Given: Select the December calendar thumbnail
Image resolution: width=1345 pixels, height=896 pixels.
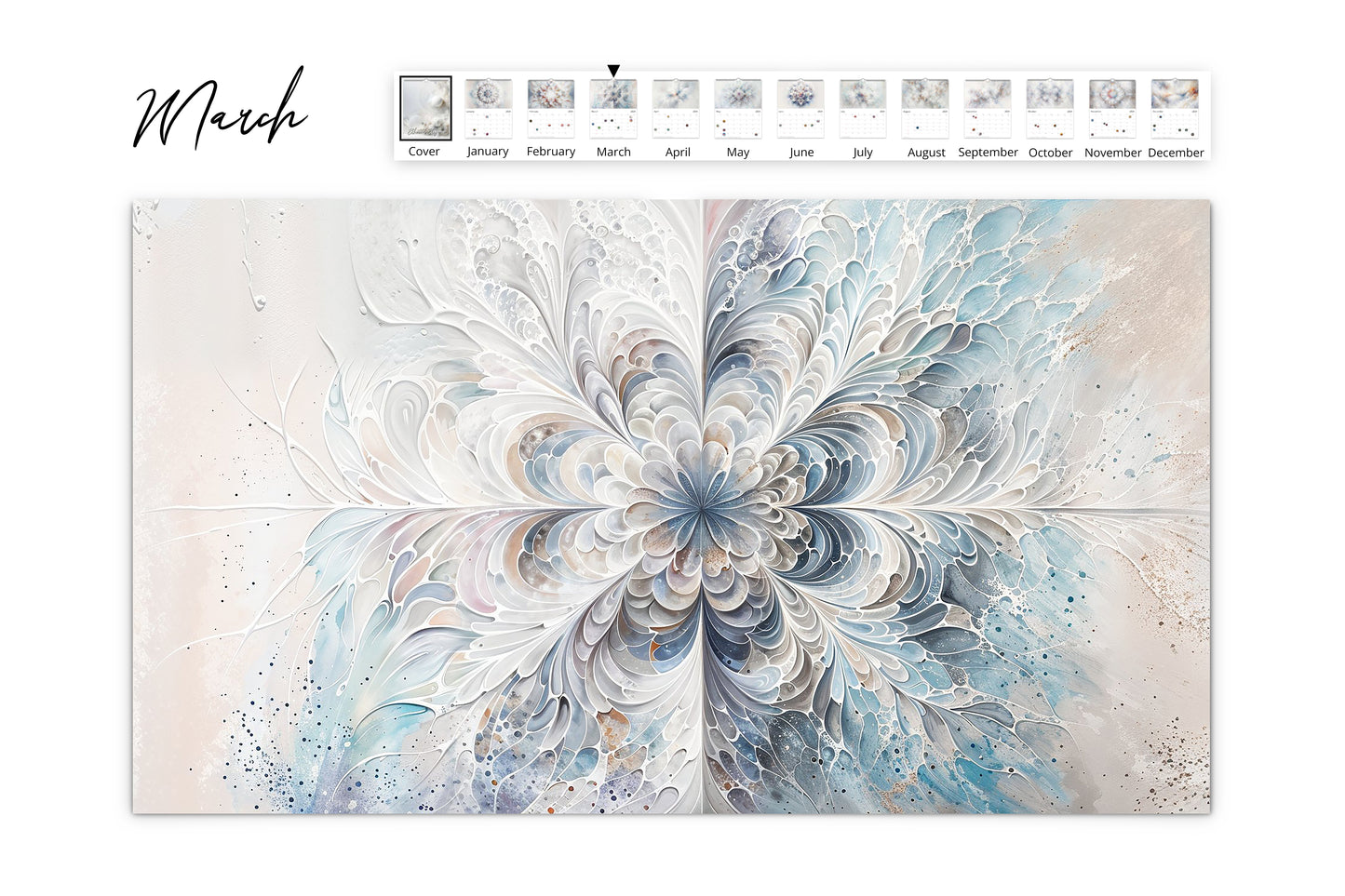Looking at the screenshot, I should click(x=1175, y=109).
